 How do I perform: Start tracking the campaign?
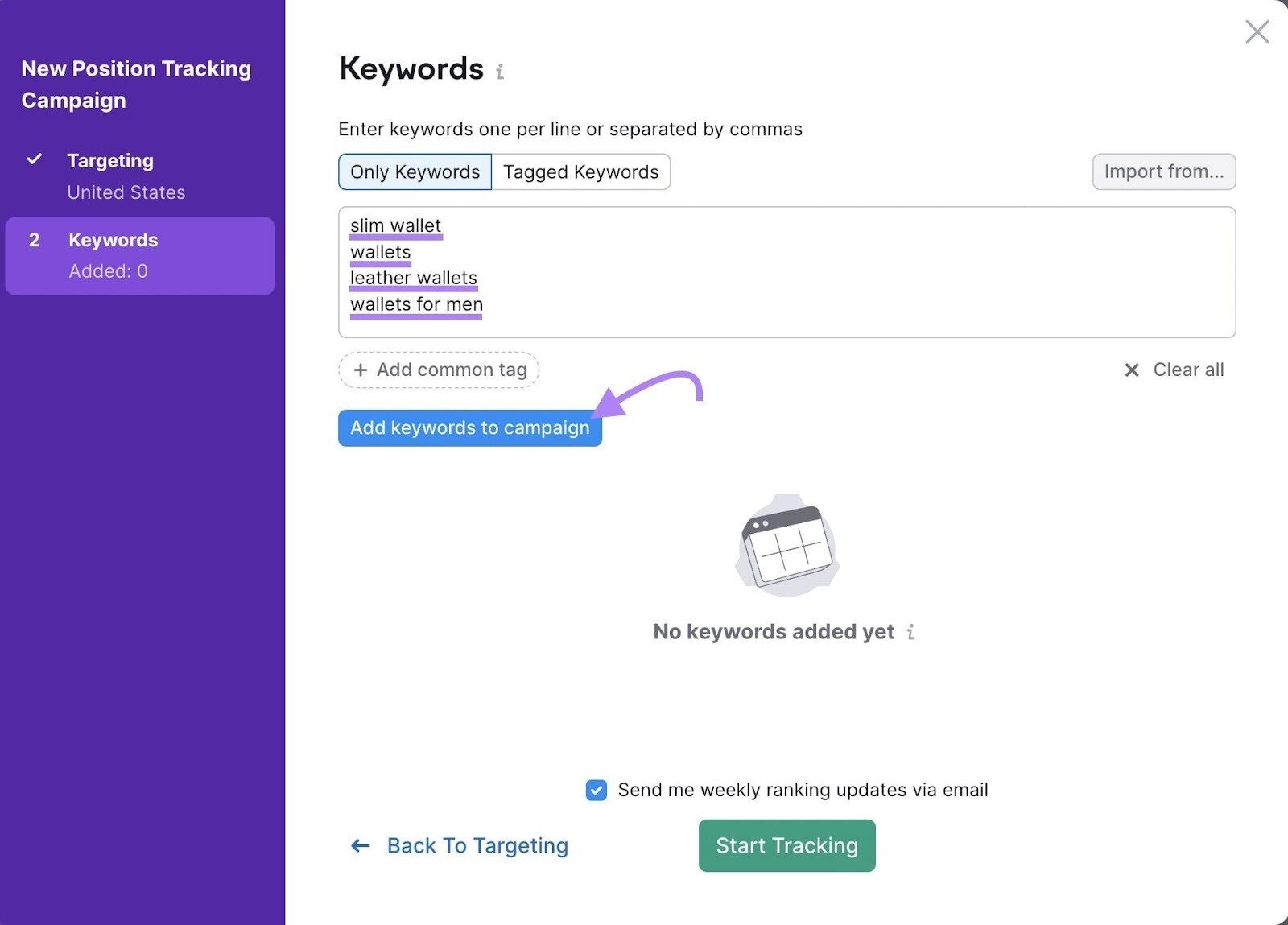tap(786, 845)
